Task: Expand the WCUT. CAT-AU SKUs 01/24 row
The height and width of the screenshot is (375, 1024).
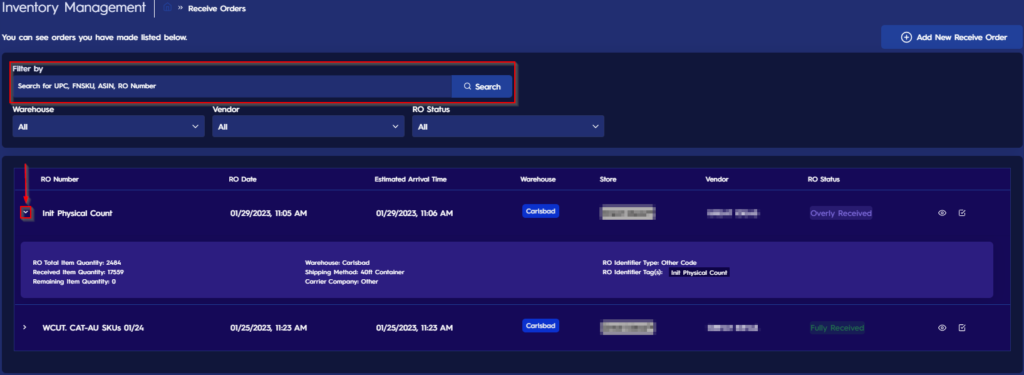Action: click(x=25, y=327)
